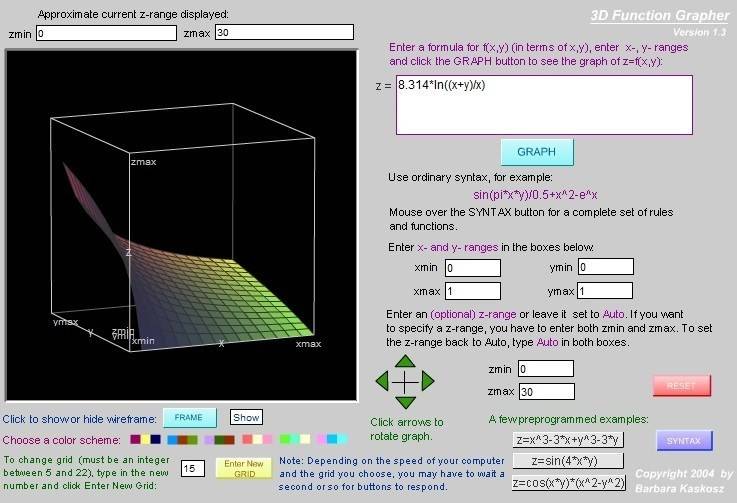Click the ymax range field

tap(605, 290)
